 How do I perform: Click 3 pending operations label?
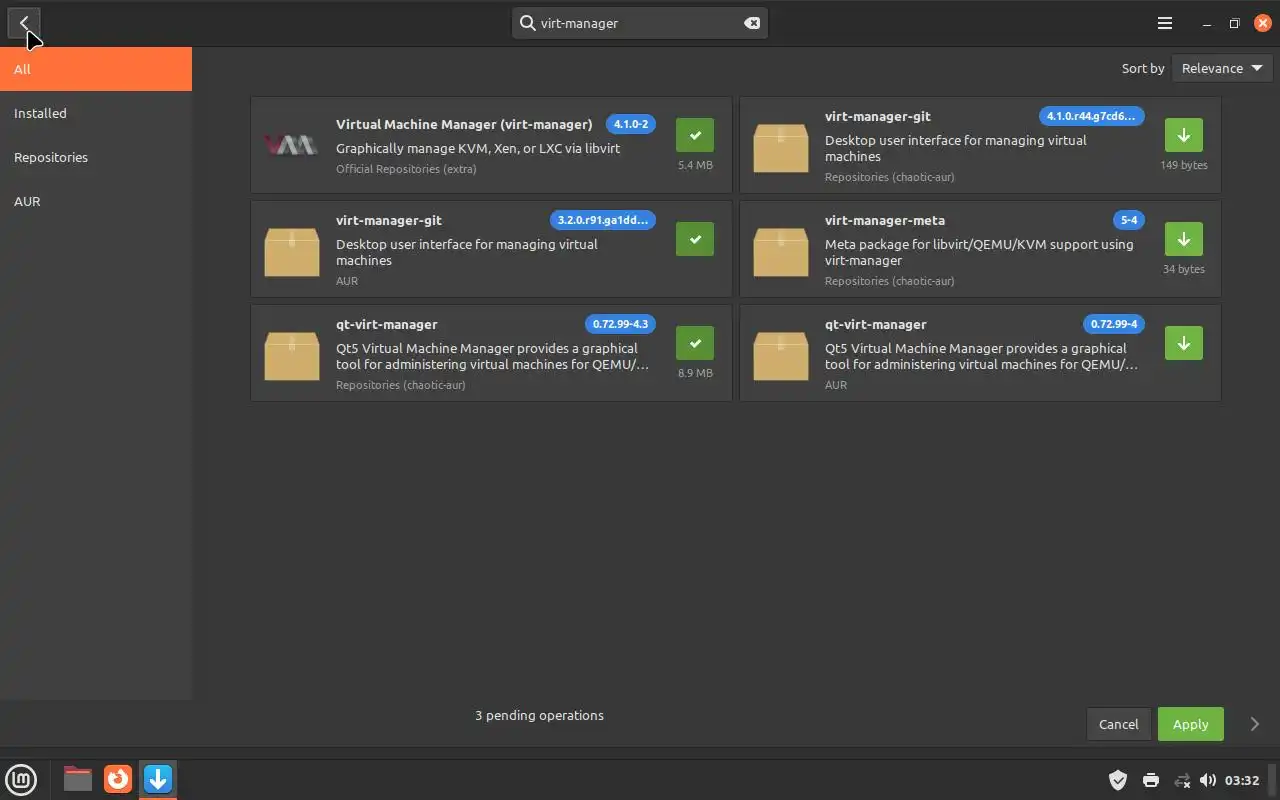pos(539,715)
